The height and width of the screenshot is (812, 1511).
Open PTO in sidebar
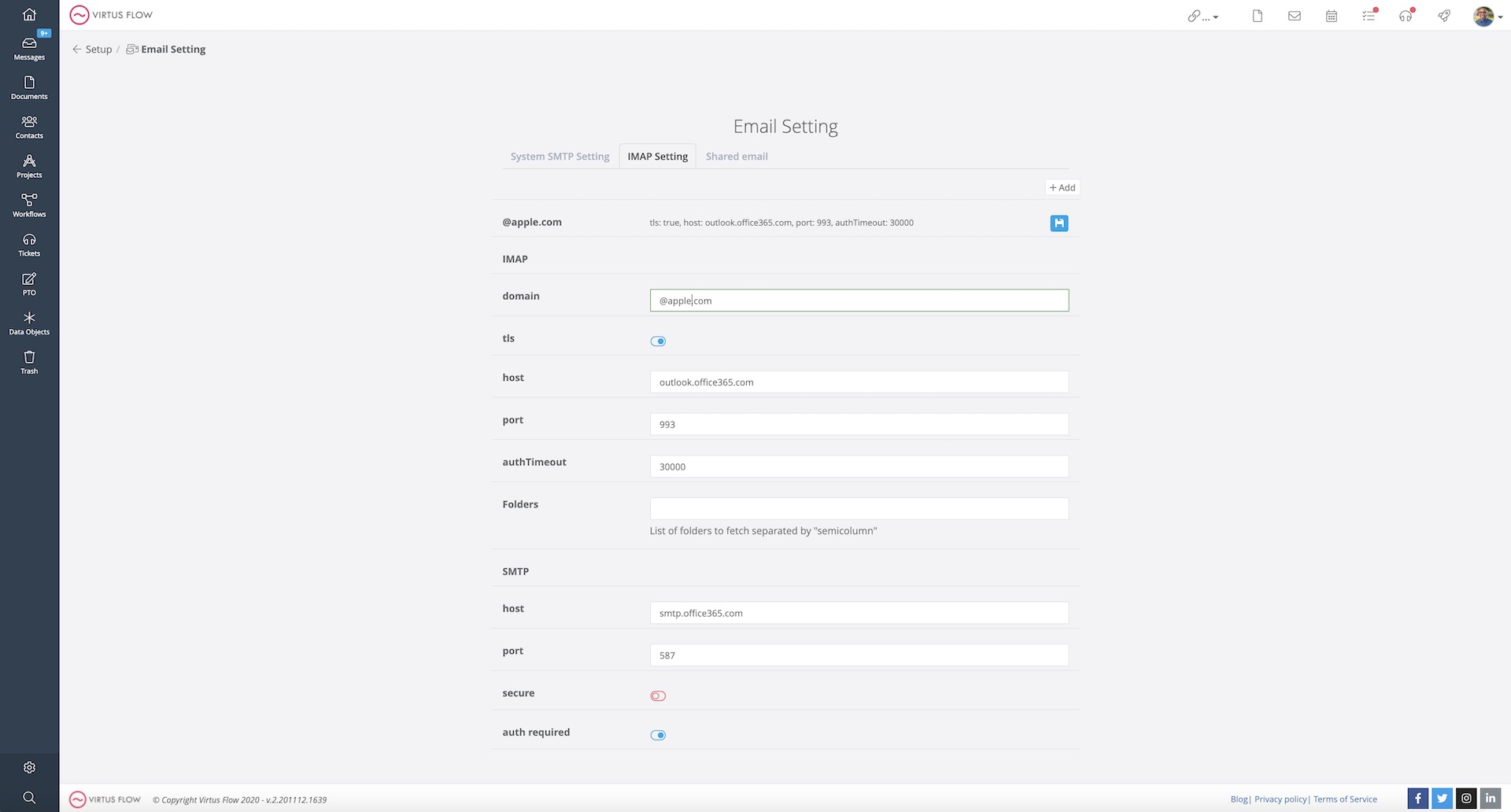[x=29, y=284]
